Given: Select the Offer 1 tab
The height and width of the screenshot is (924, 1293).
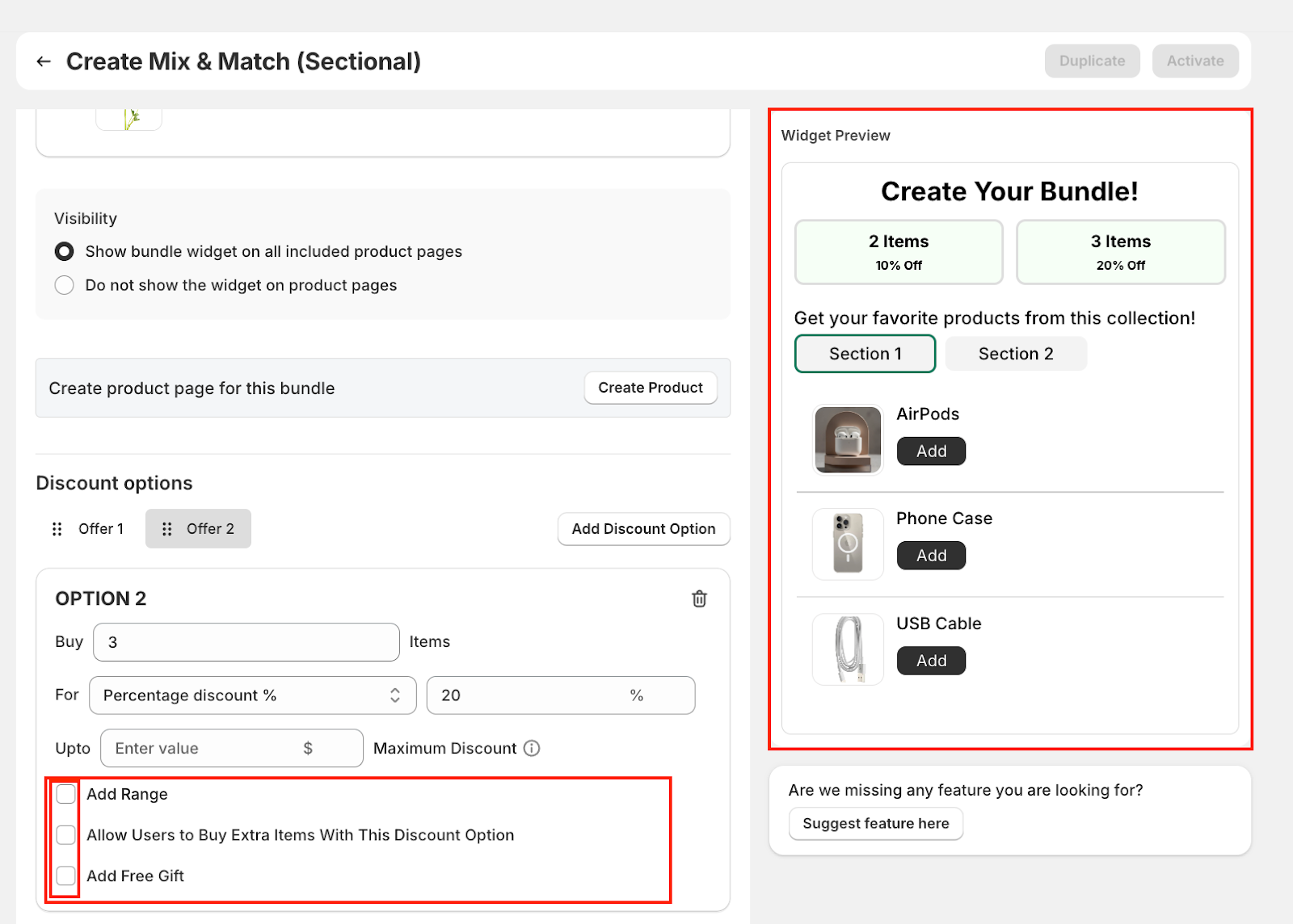Looking at the screenshot, I should 100,529.
